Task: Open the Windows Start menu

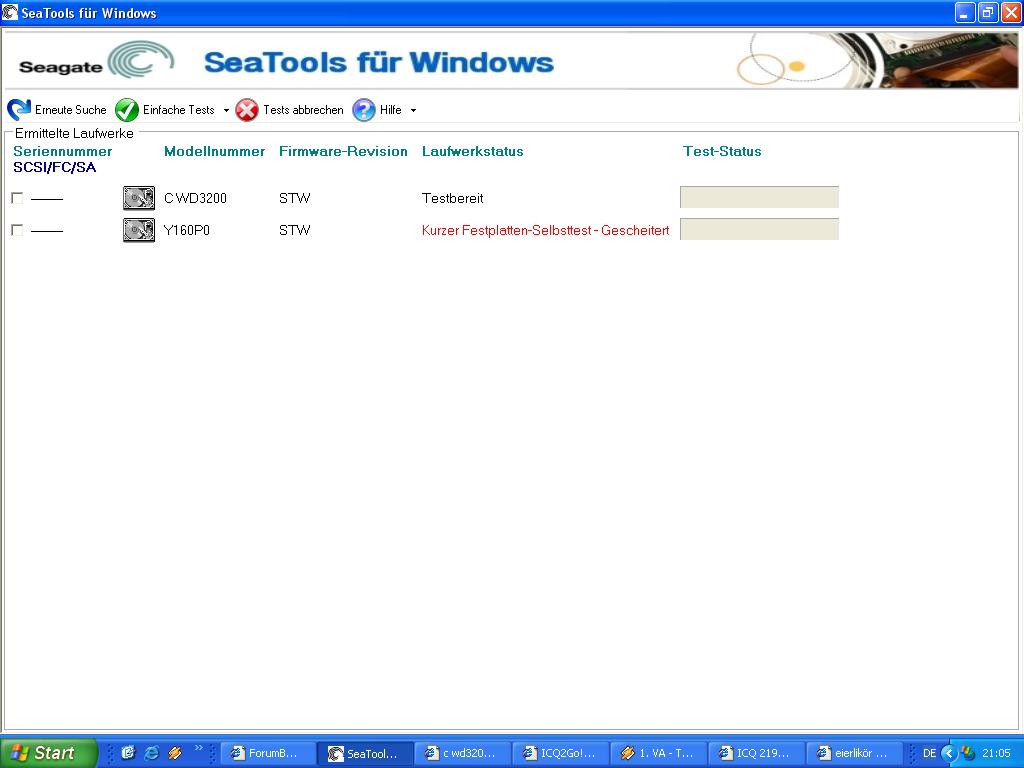Action: [47, 753]
